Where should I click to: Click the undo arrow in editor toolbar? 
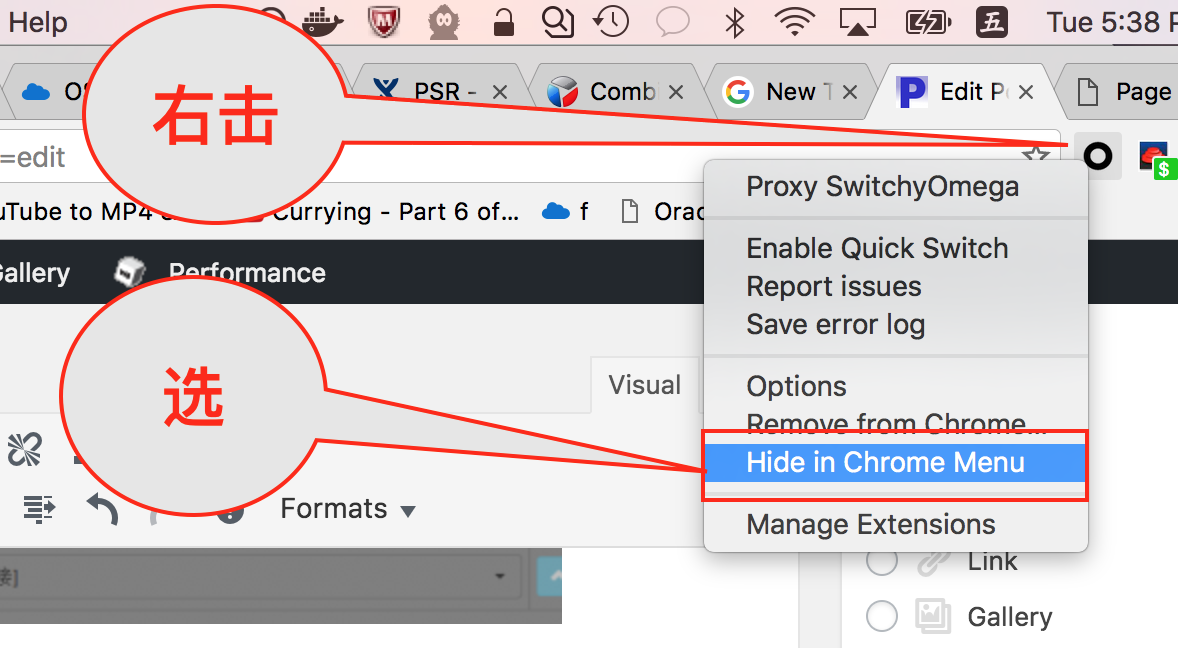[103, 509]
